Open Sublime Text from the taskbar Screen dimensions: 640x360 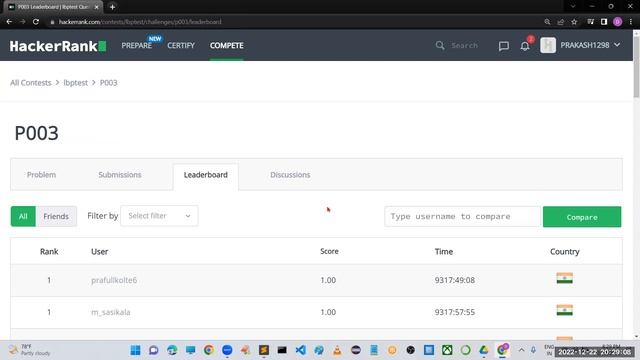pos(264,350)
